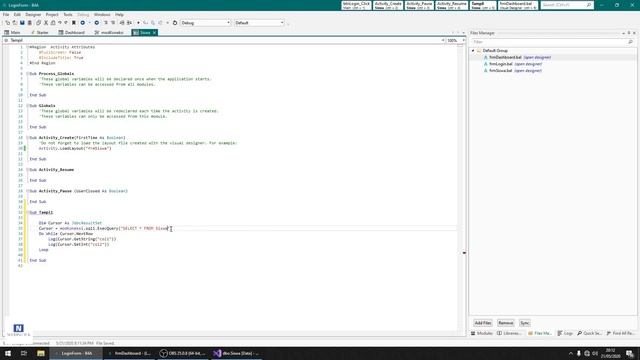Screen dimensions: 640x360
Task: Open designer for frmDashboard.bal
Action: tap(537, 58)
